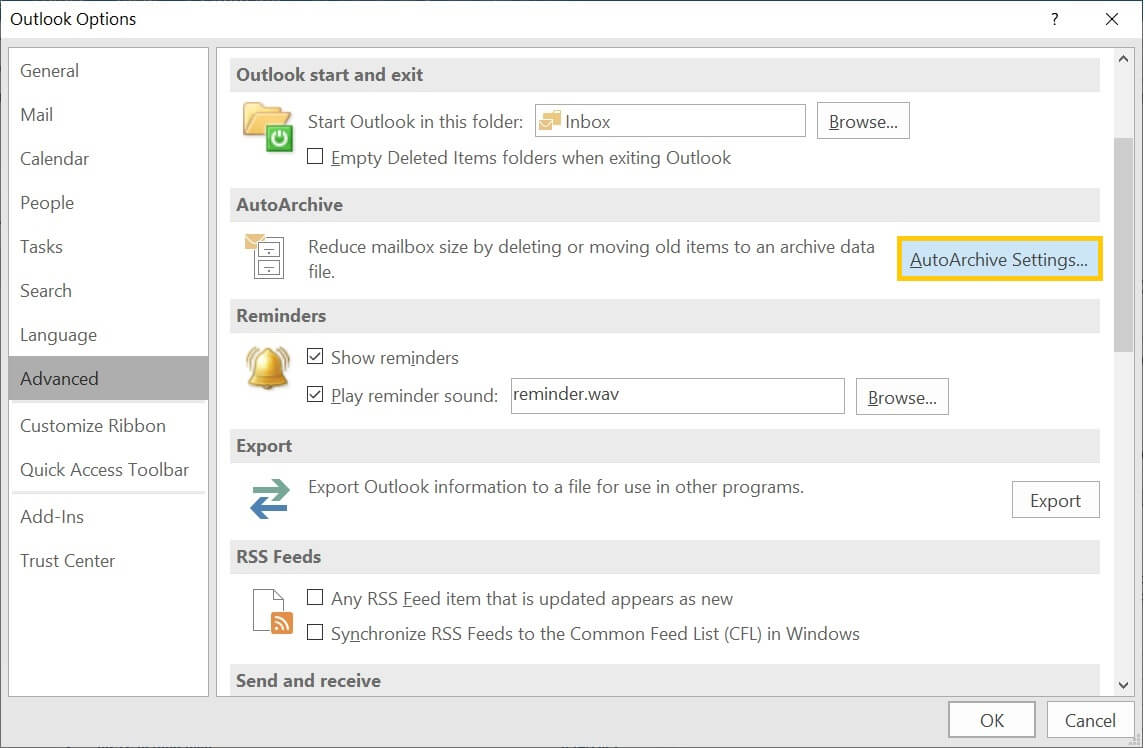Select the Calendar options category

click(109, 159)
